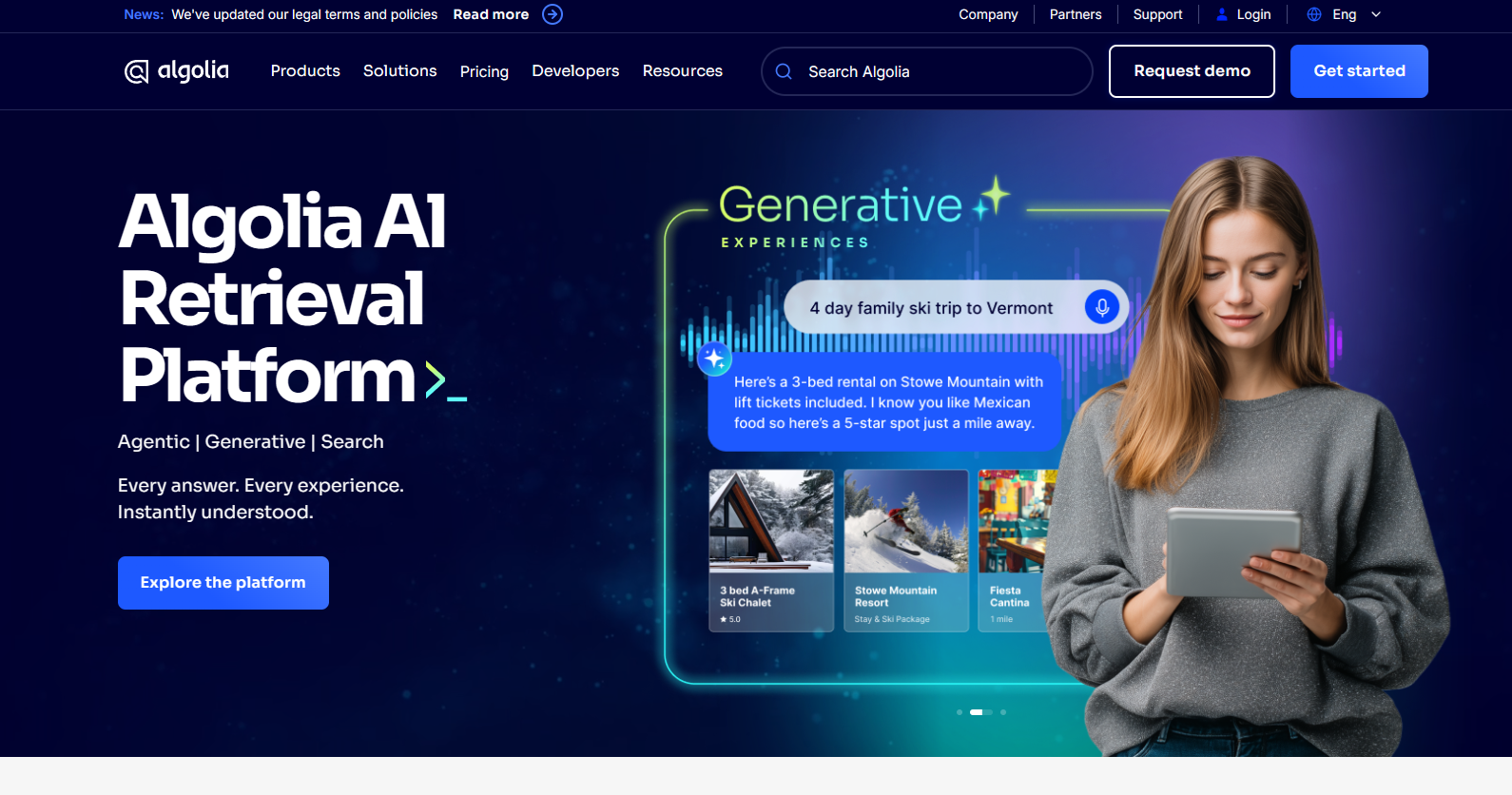Viewport: 1512px width, 795px height.
Task: Go to the Pricing page
Action: click(x=484, y=71)
